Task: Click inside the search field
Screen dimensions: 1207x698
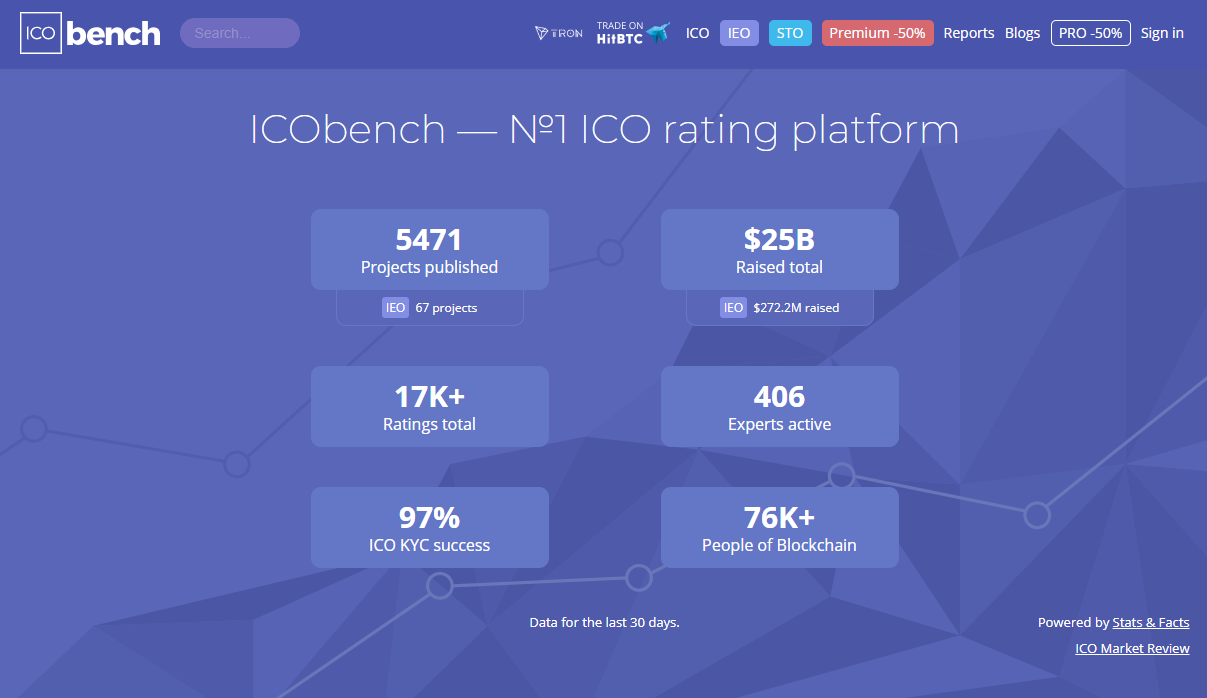Action: tap(239, 32)
